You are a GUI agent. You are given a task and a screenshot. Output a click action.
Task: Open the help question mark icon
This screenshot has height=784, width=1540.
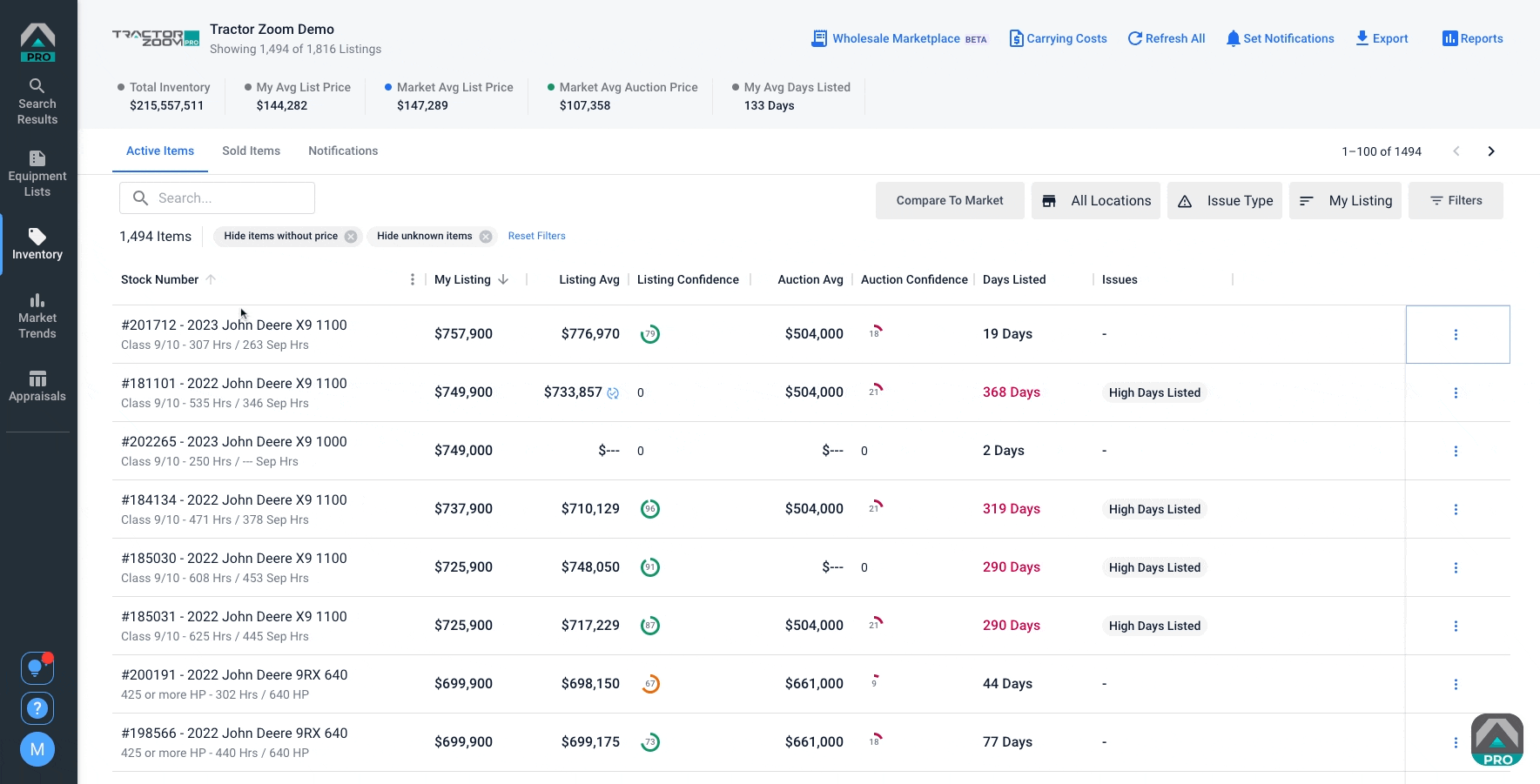[x=37, y=708]
